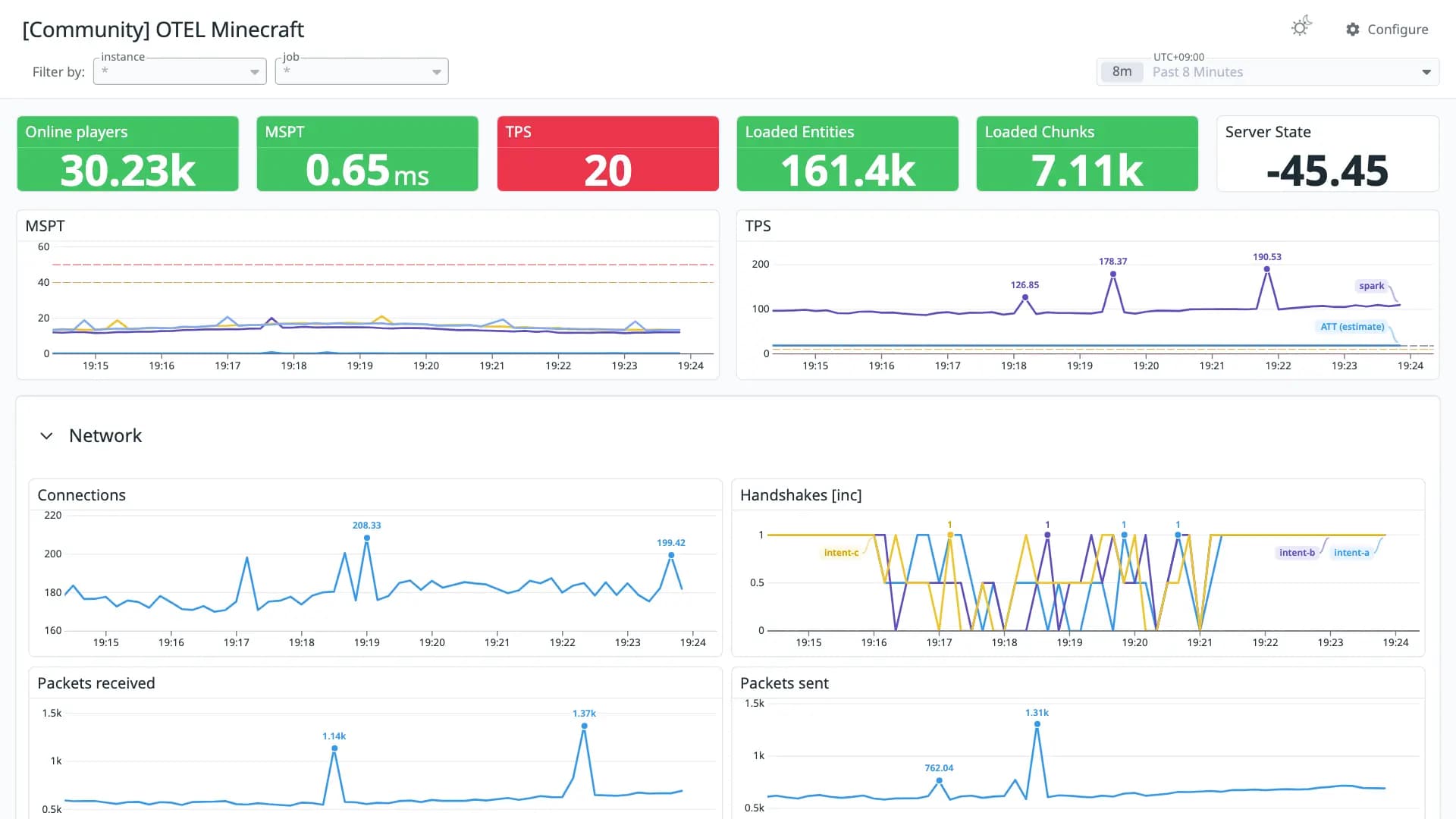Select the Server State -45.45 widget

[1327, 153]
